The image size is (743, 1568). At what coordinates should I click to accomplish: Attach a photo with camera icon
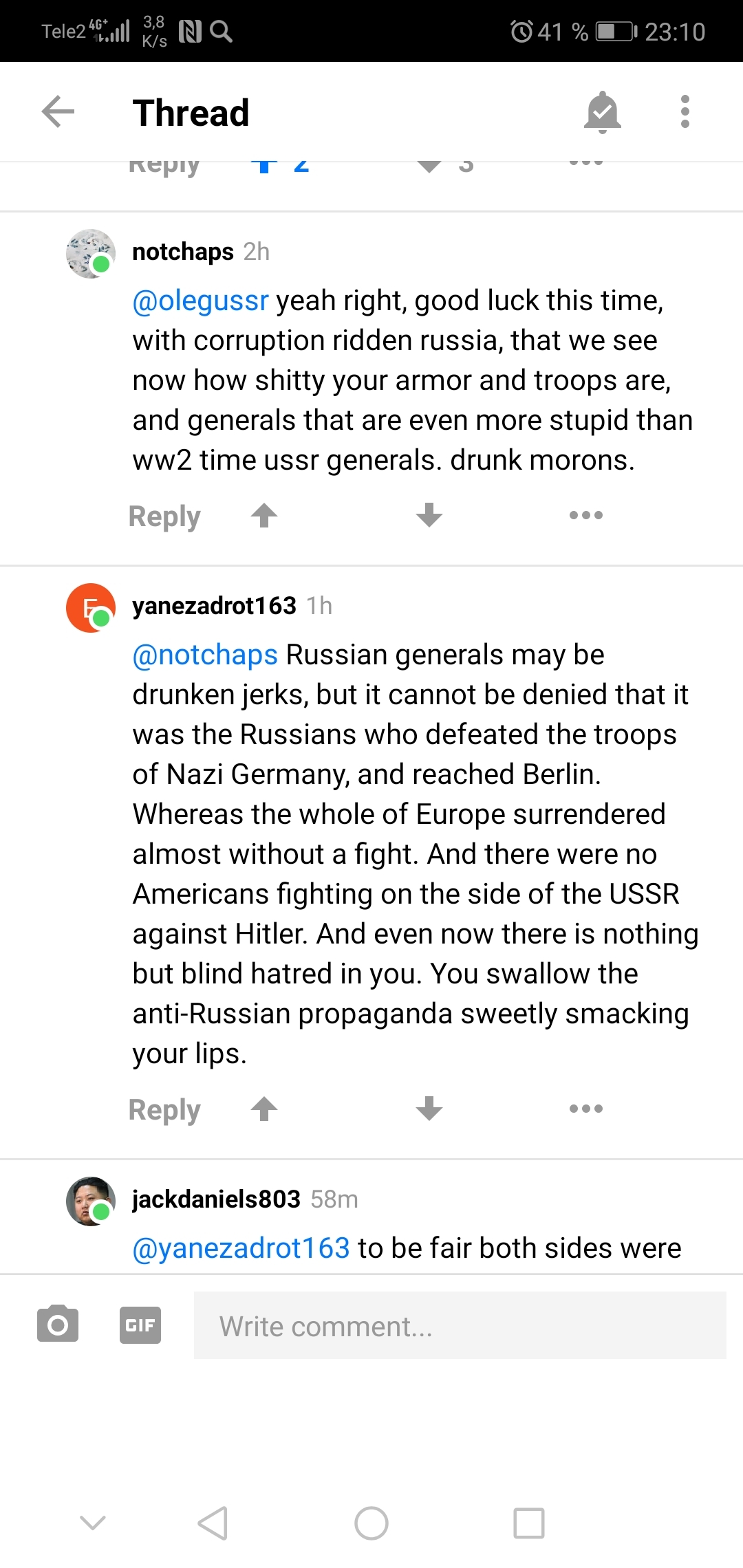tap(58, 1325)
